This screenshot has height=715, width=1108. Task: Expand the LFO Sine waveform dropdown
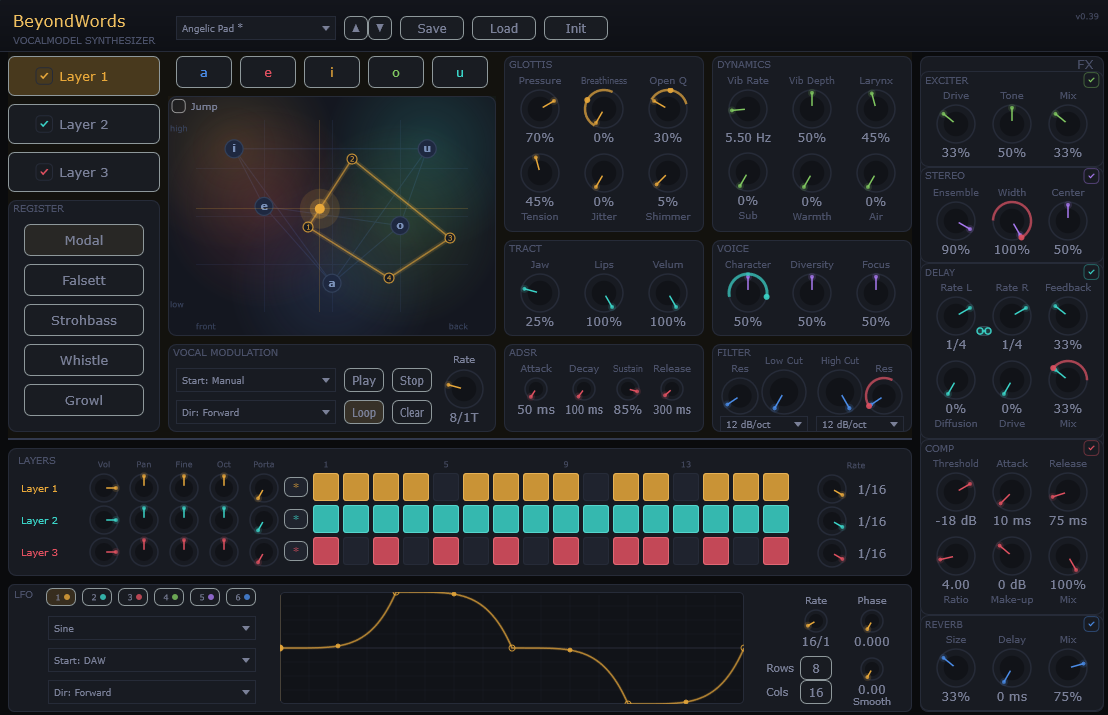(152, 628)
